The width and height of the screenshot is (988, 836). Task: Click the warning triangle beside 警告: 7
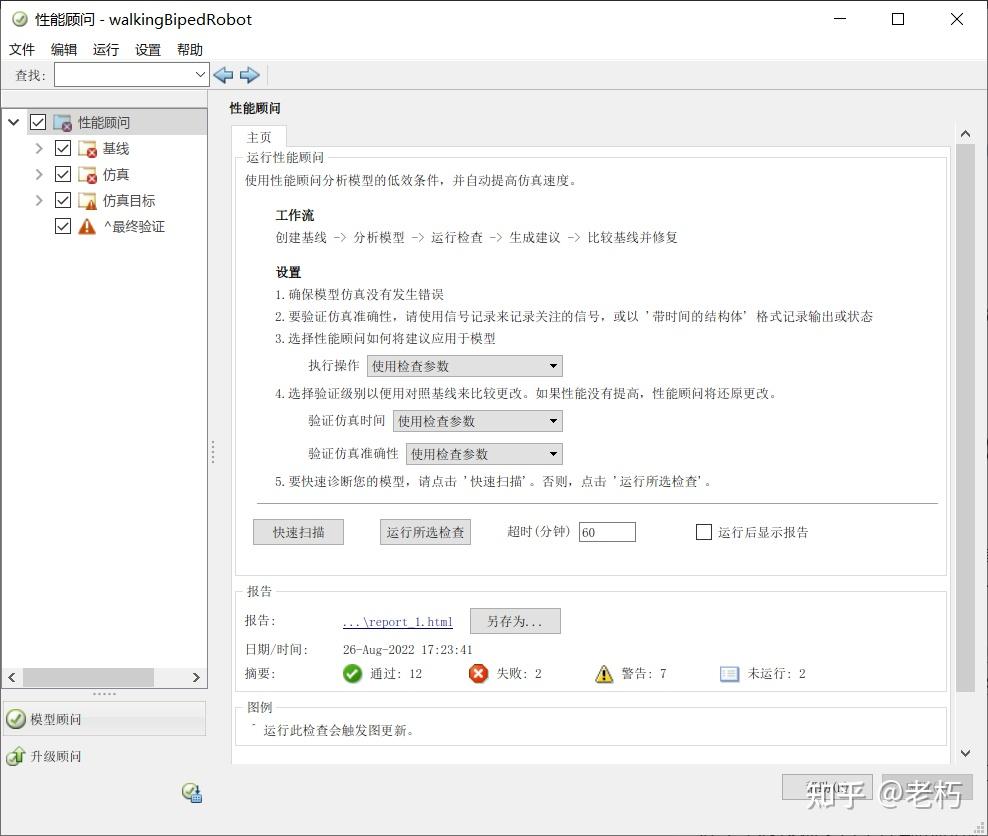tap(604, 673)
